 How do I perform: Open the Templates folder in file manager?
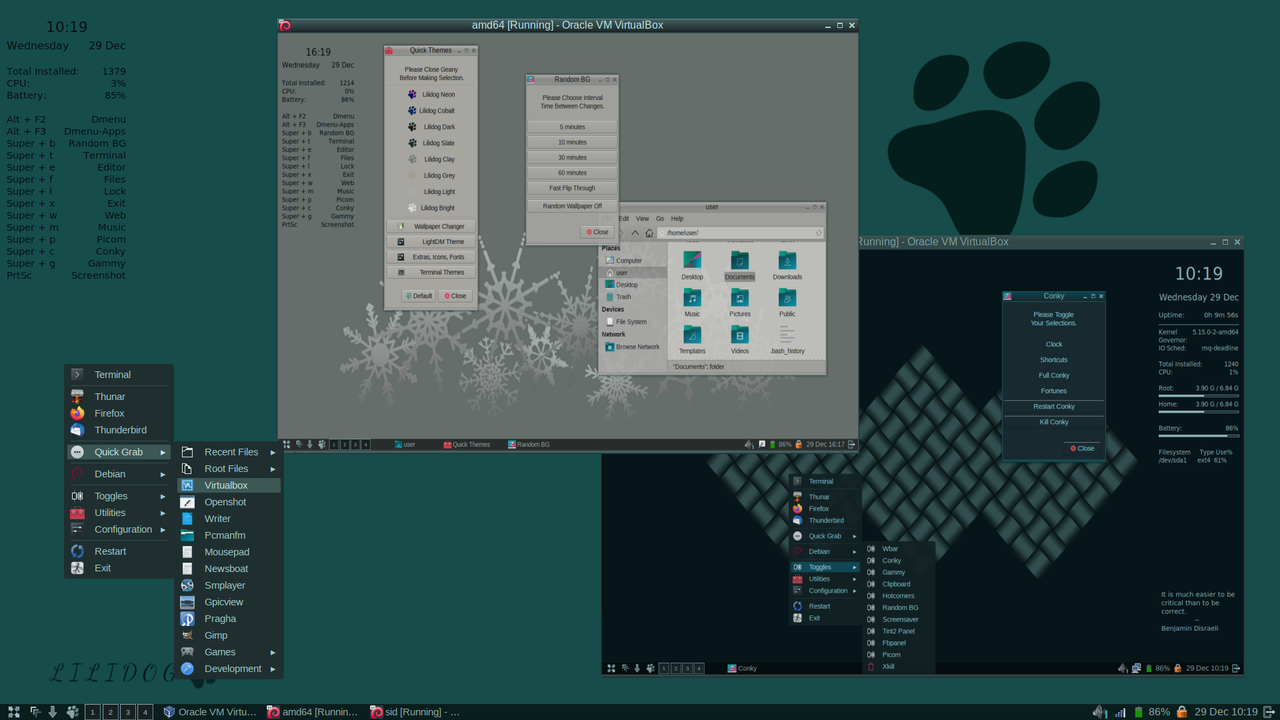(692, 340)
